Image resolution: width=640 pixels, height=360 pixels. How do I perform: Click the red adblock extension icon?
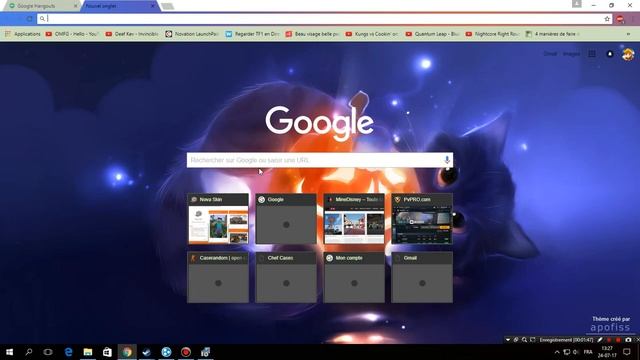click(620, 19)
